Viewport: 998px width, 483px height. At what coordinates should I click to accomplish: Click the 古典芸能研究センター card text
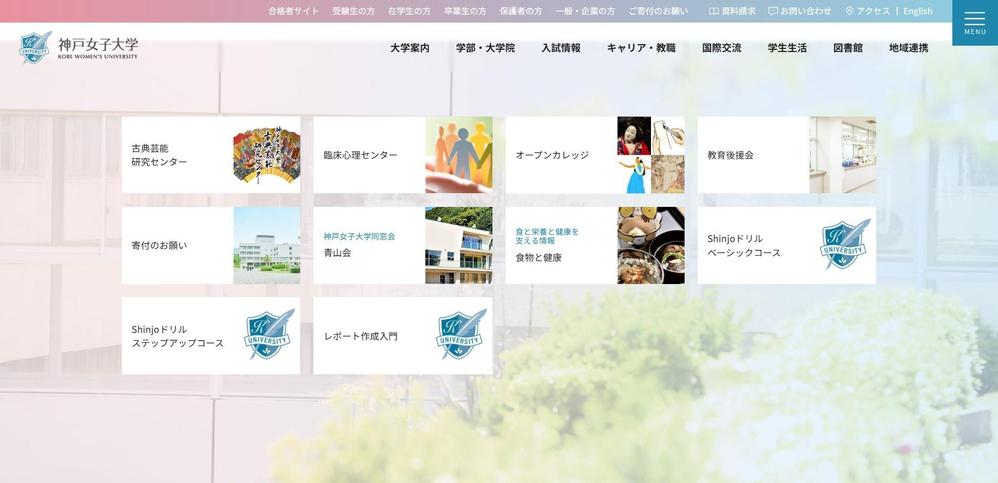[159, 155]
